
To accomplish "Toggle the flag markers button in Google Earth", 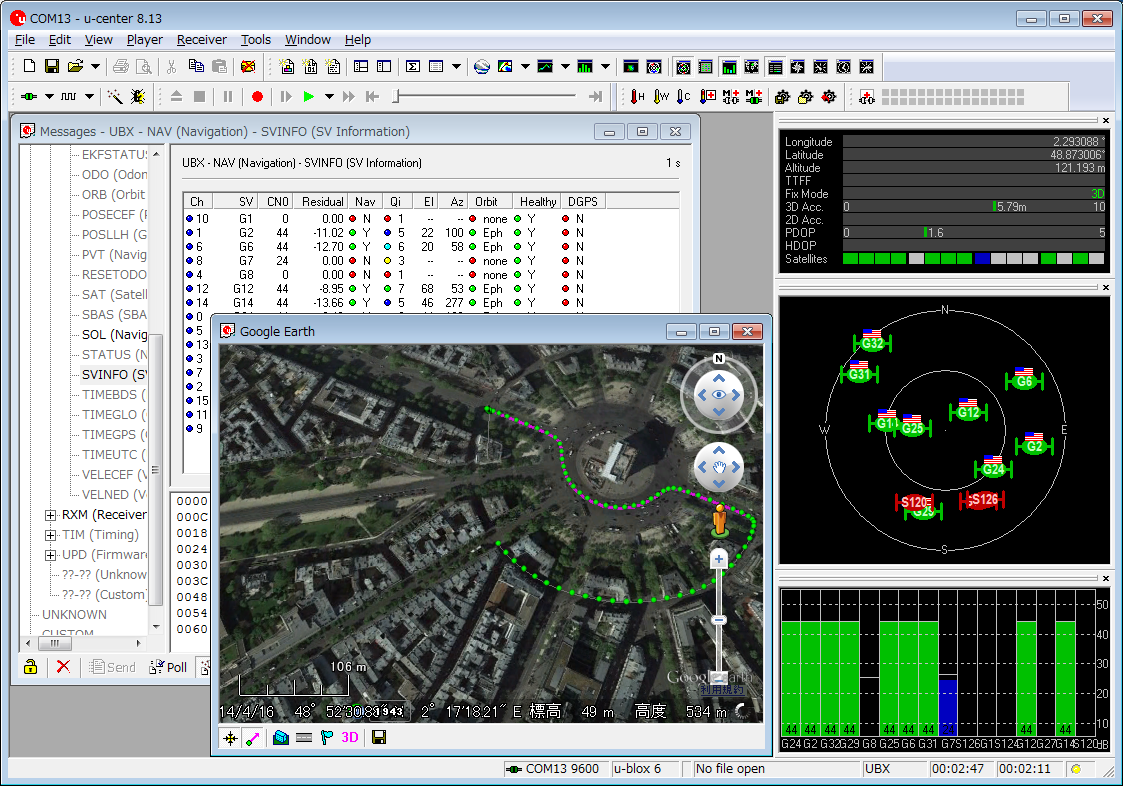I will (326, 738).
